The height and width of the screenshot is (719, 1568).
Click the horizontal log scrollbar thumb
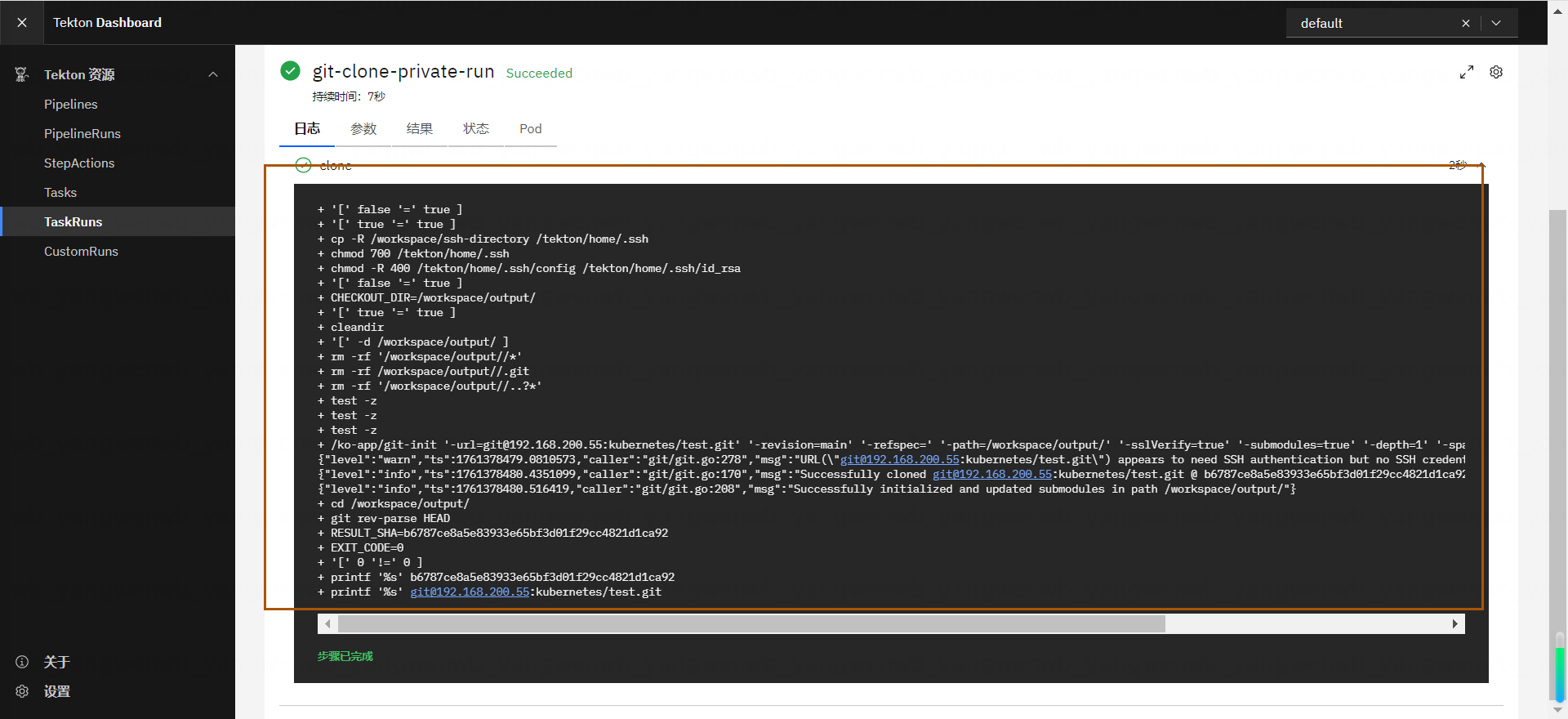[x=751, y=624]
